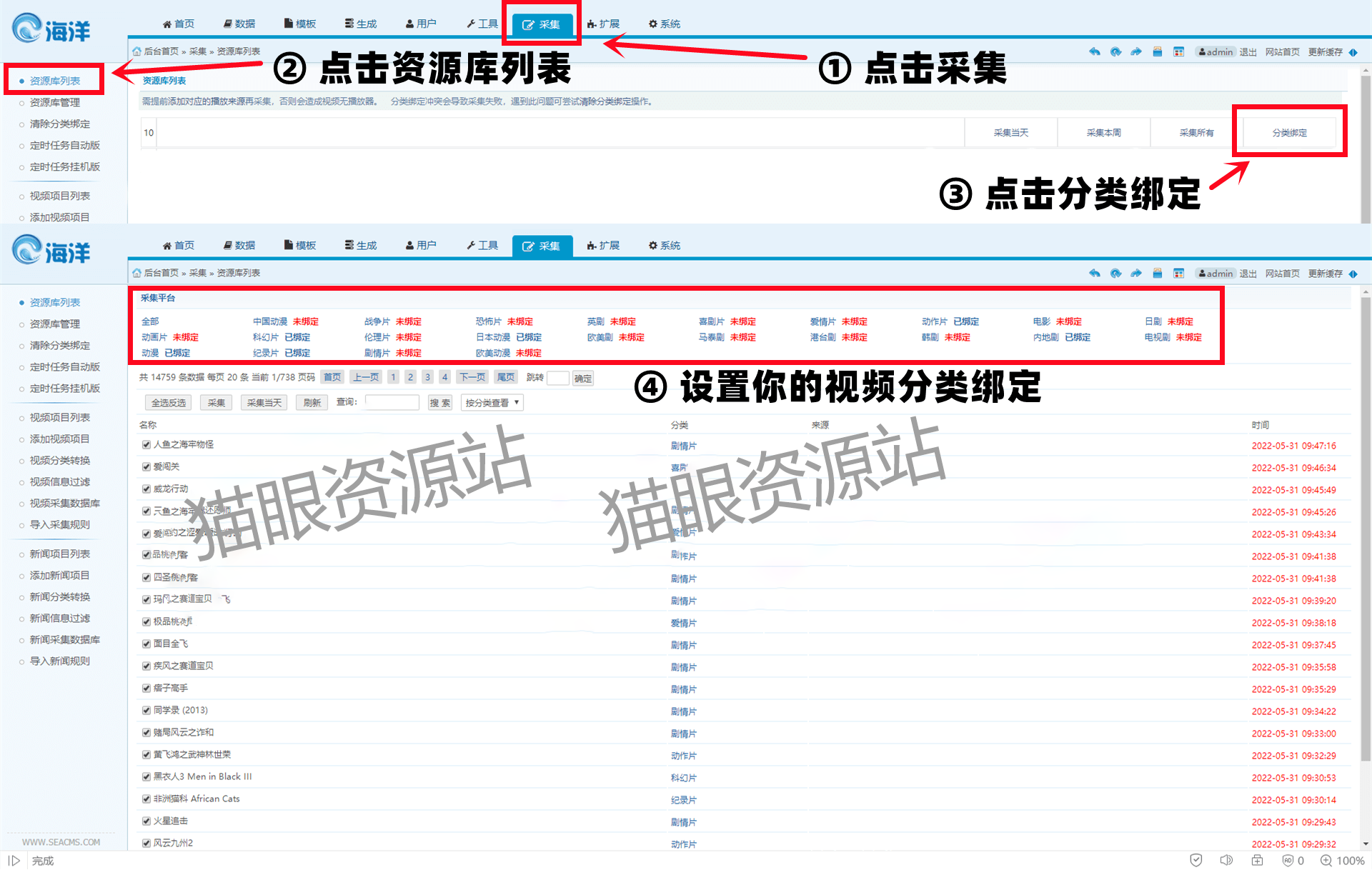Uncheck the checkbox for 人鱼之海牢物怪
This screenshot has height=870, width=1372.
tap(146, 444)
